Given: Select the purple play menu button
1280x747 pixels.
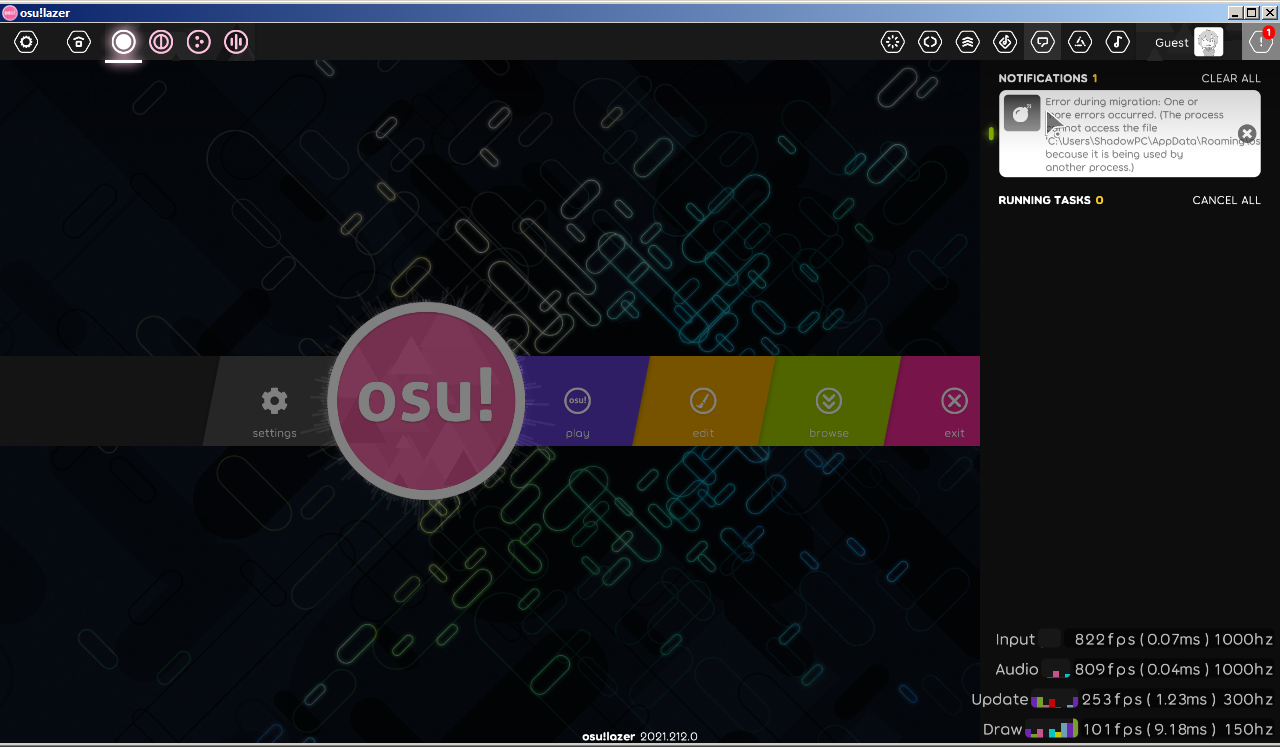Looking at the screenshot, I should [577, 401].
